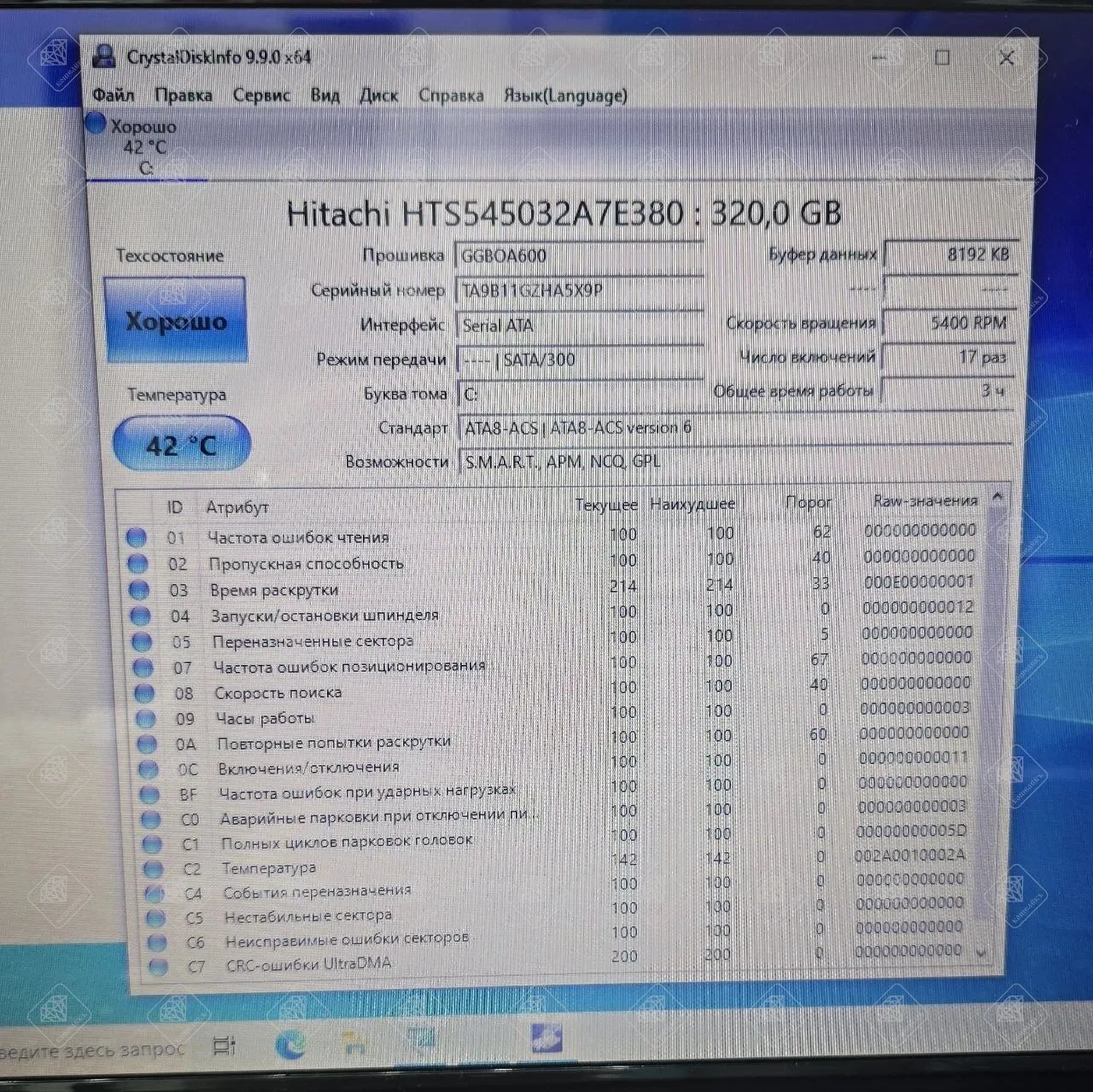Click the CrystalDiskInfo app icon in the title bar

(x=104, y=57)
